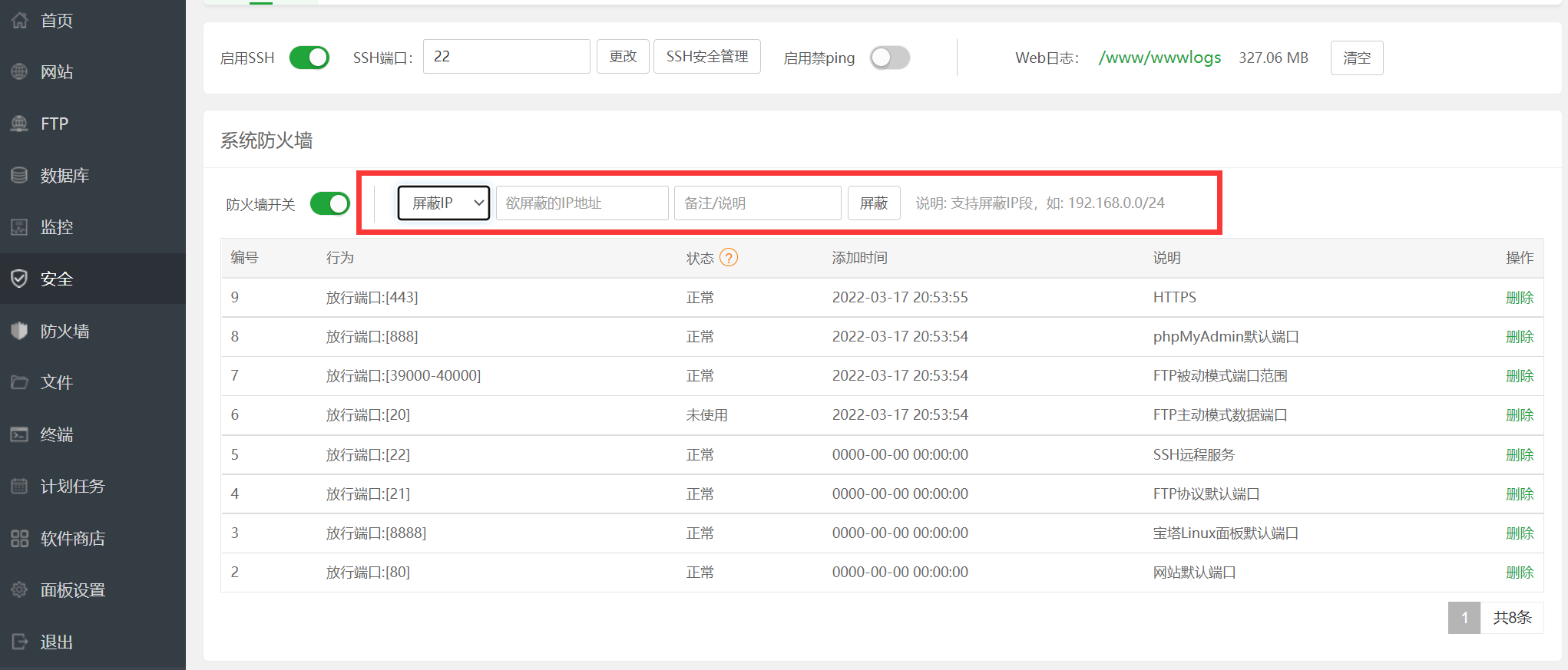Click the monitor icon for 监控

pos(20,227)
